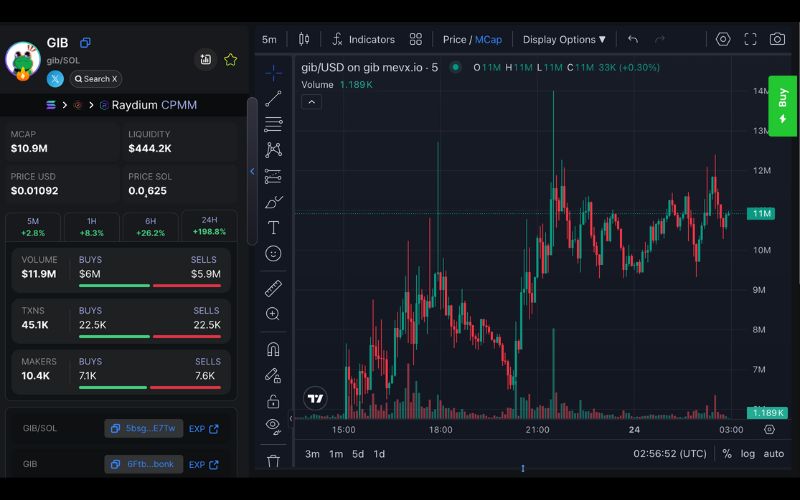Click the 11M current price label
This screenshot has height=500, width=800.
(761, 213)
